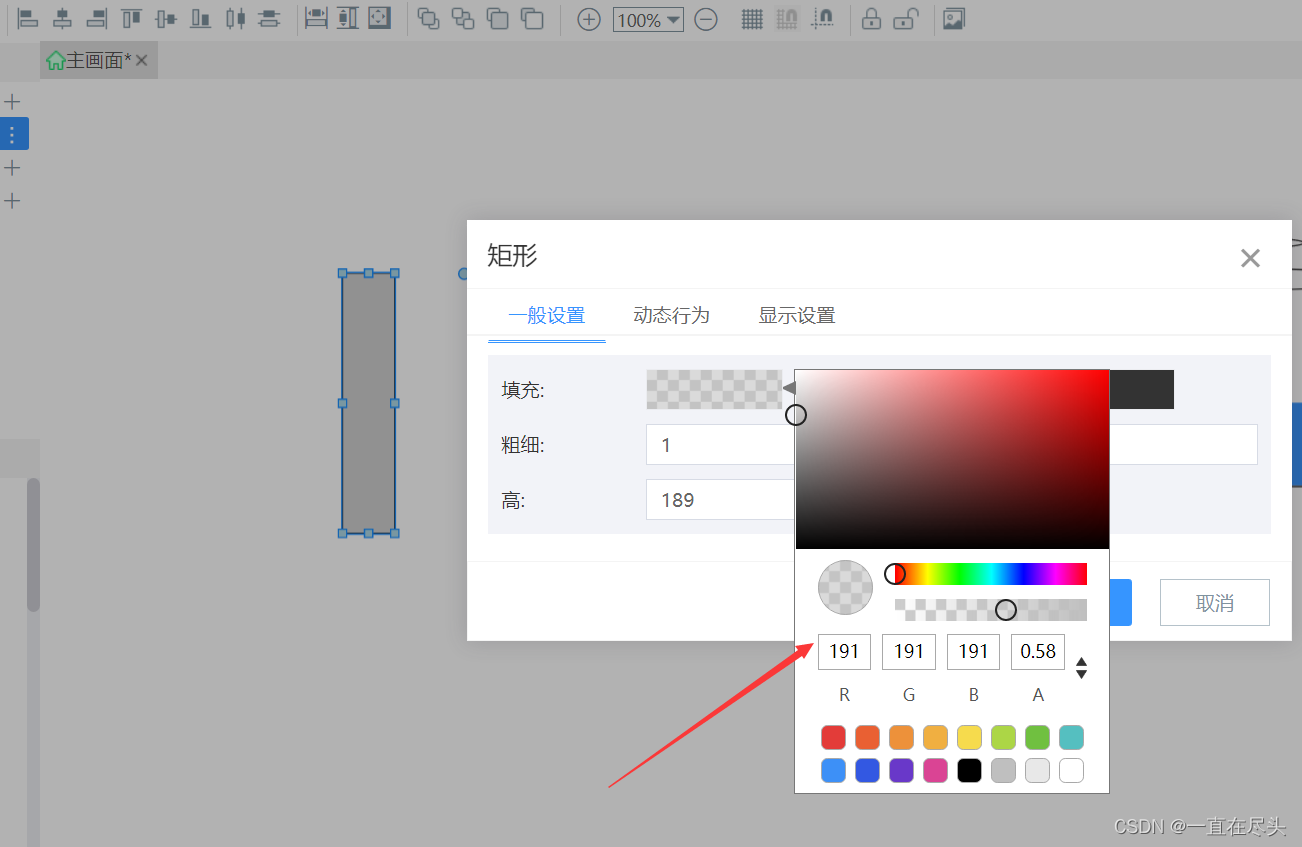The width and height of the screenshot is (1302, 847).
Task: Toggle the grid display icon
Action: [x=751, y=19]
